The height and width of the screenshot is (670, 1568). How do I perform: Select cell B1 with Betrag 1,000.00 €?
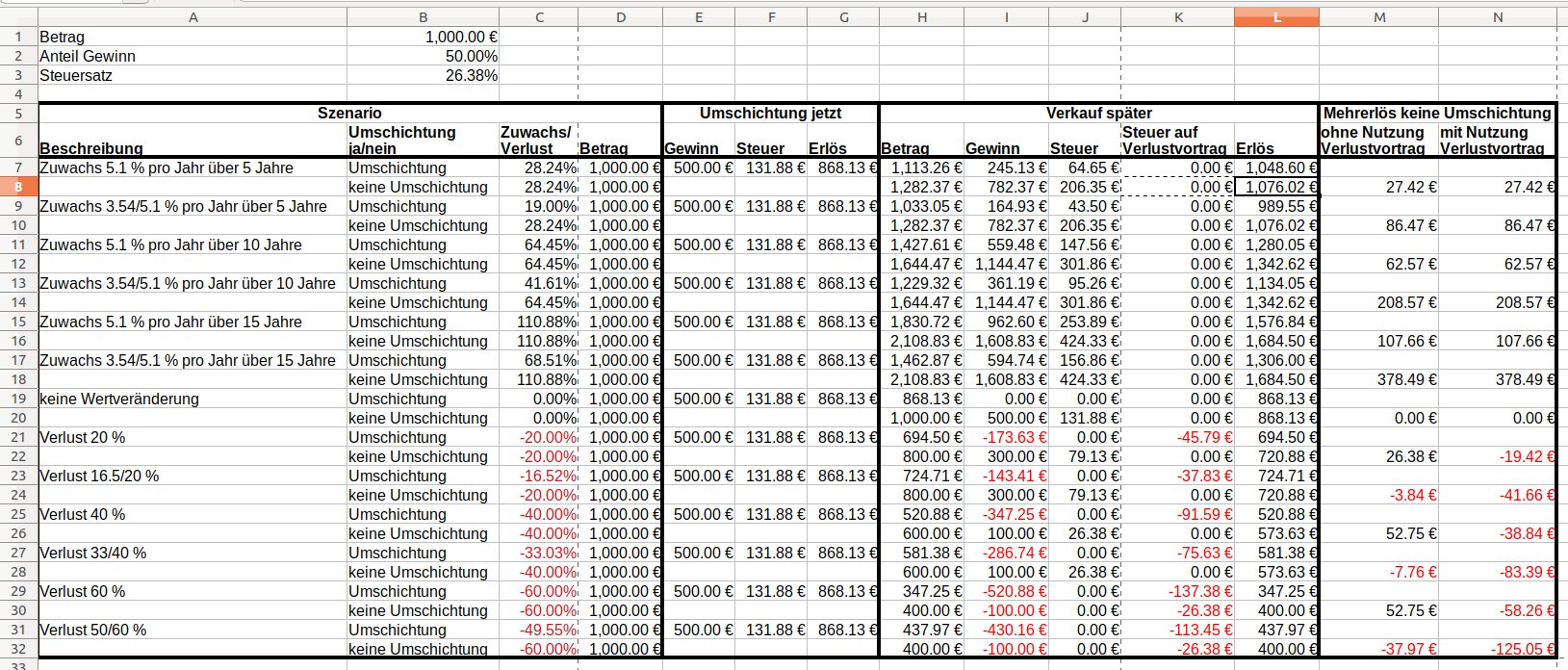[x=423, y=37]
